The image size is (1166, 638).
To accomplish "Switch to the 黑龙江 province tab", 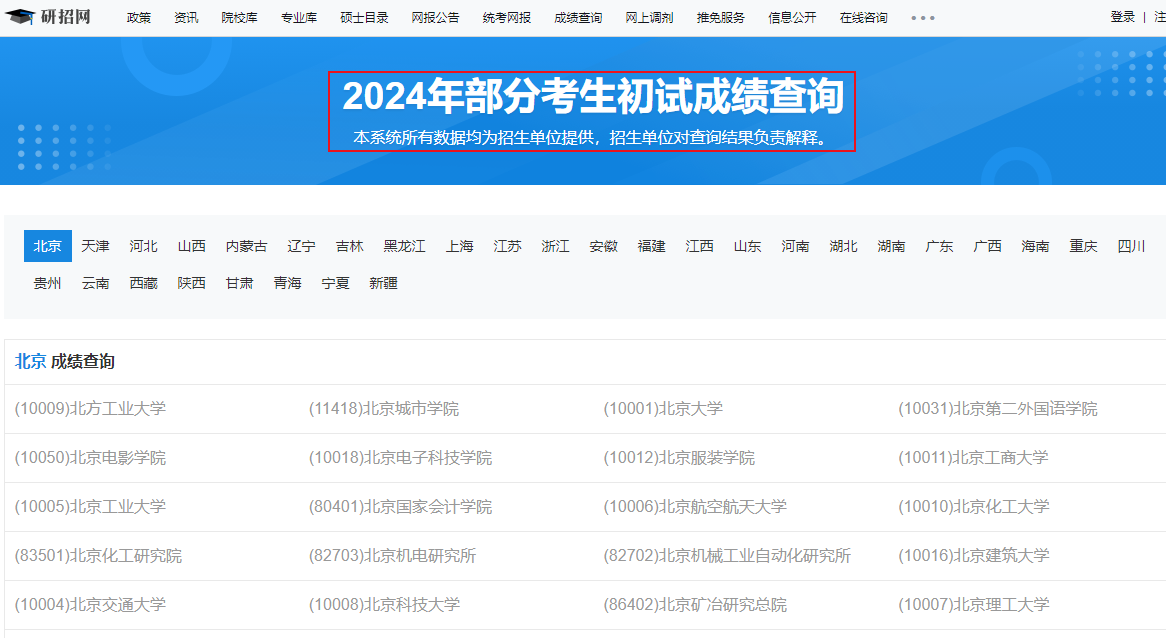I will click(404, 246).
